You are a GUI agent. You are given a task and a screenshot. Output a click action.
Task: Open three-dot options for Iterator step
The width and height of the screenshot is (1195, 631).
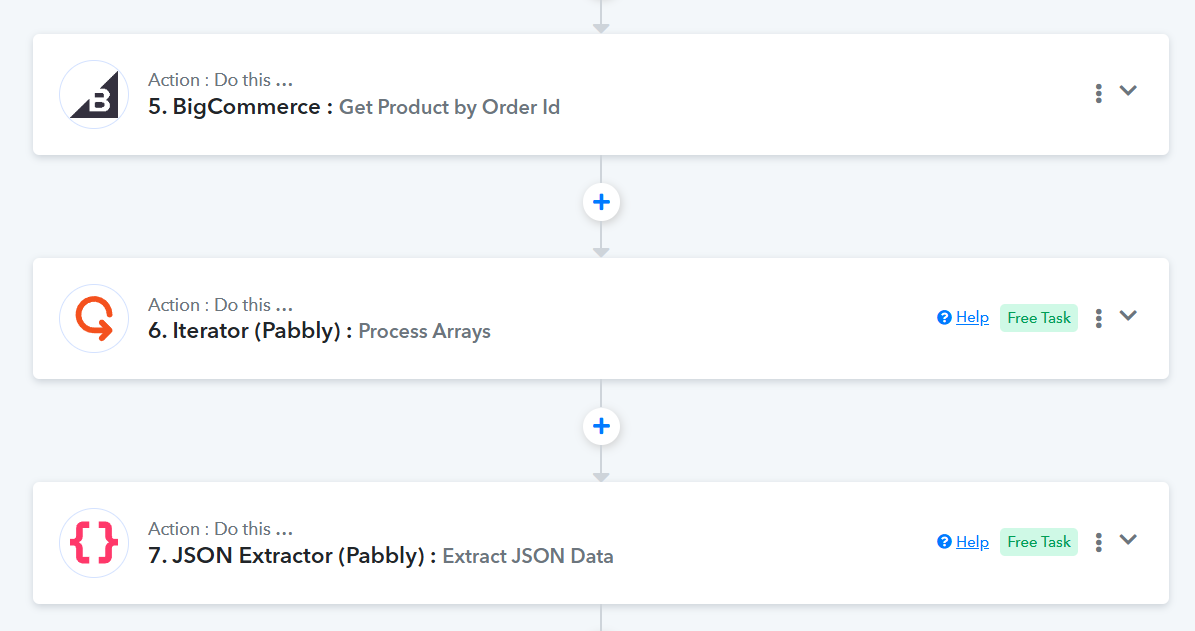[1098, 318]
